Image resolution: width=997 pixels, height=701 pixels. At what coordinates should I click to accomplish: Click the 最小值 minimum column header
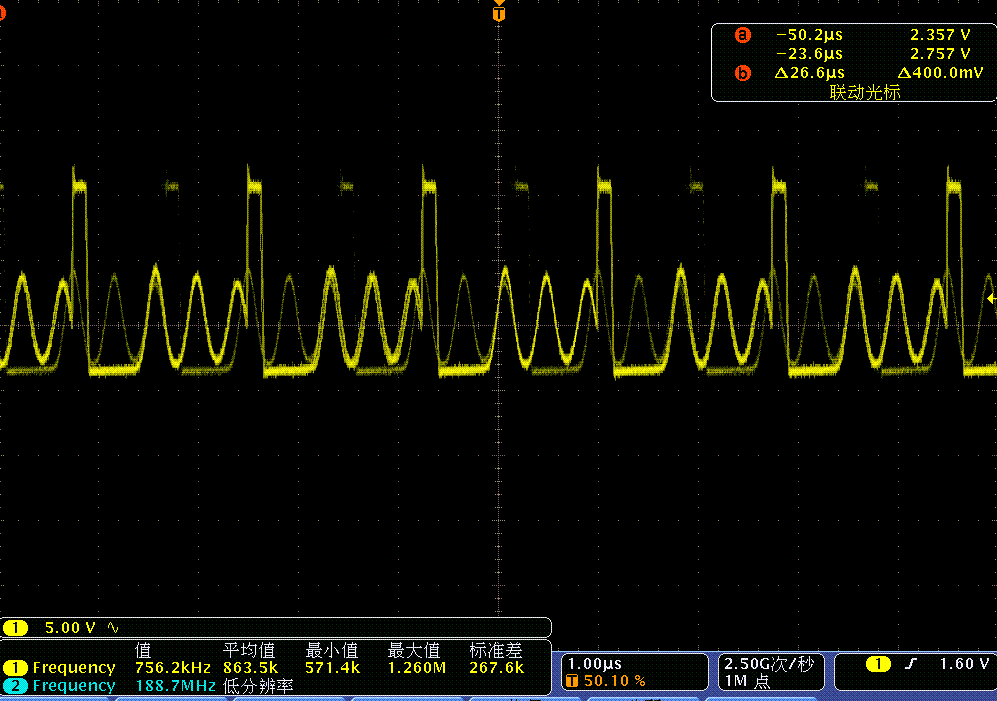[x=331, y=650]
